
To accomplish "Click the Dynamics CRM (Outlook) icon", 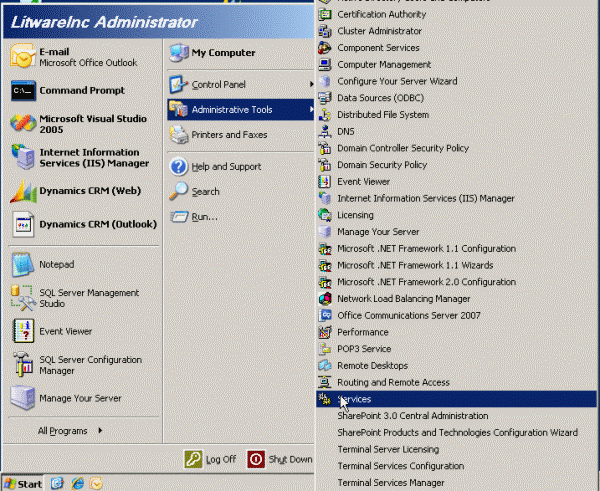I will click(x=23, y=224).
